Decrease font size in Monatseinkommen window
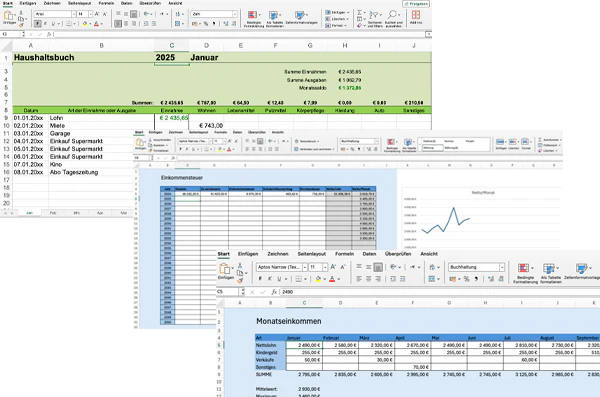Screen dimensions: 600x397 (342, 267)
